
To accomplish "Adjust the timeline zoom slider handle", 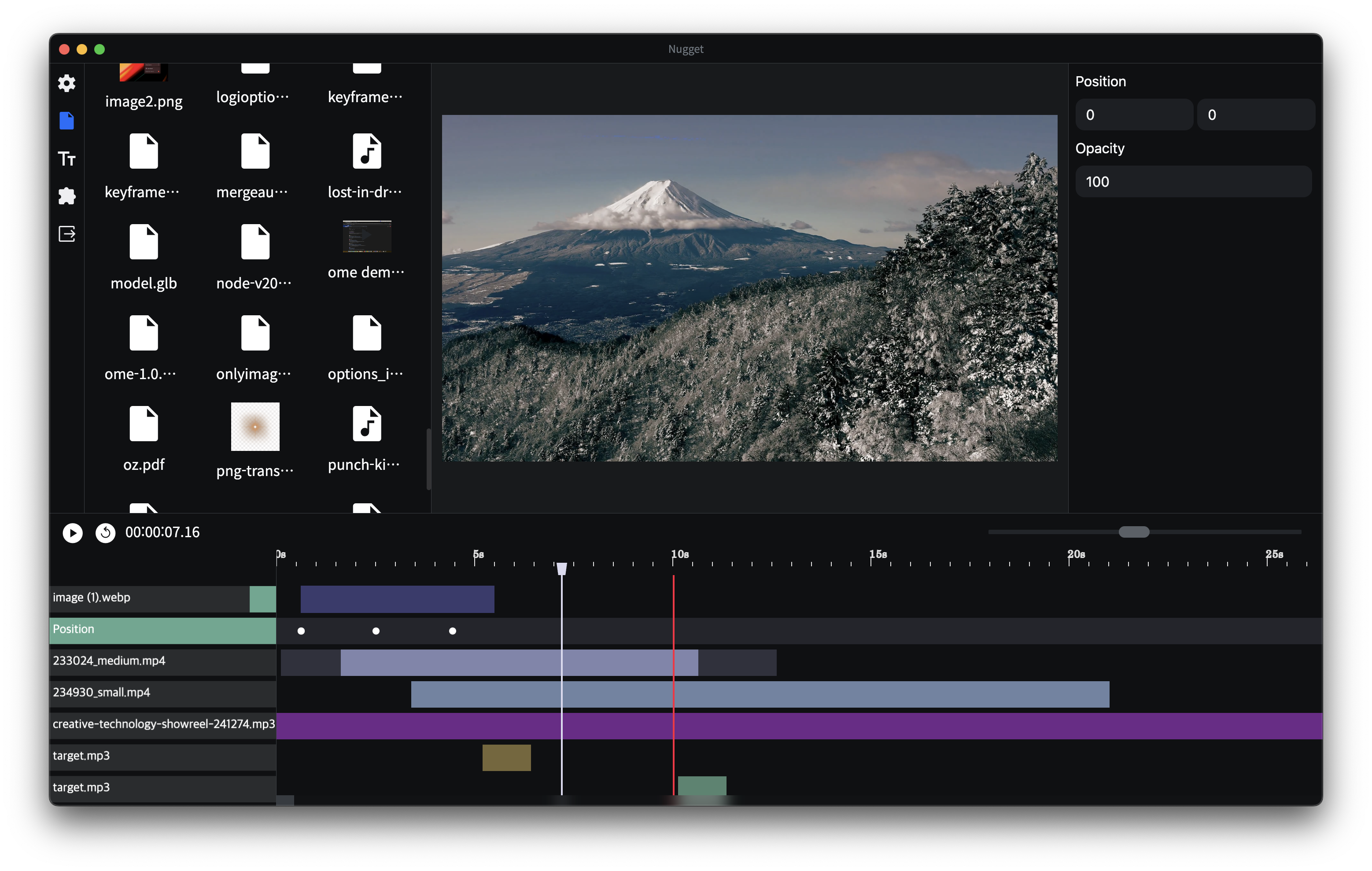I will 1134,532.
